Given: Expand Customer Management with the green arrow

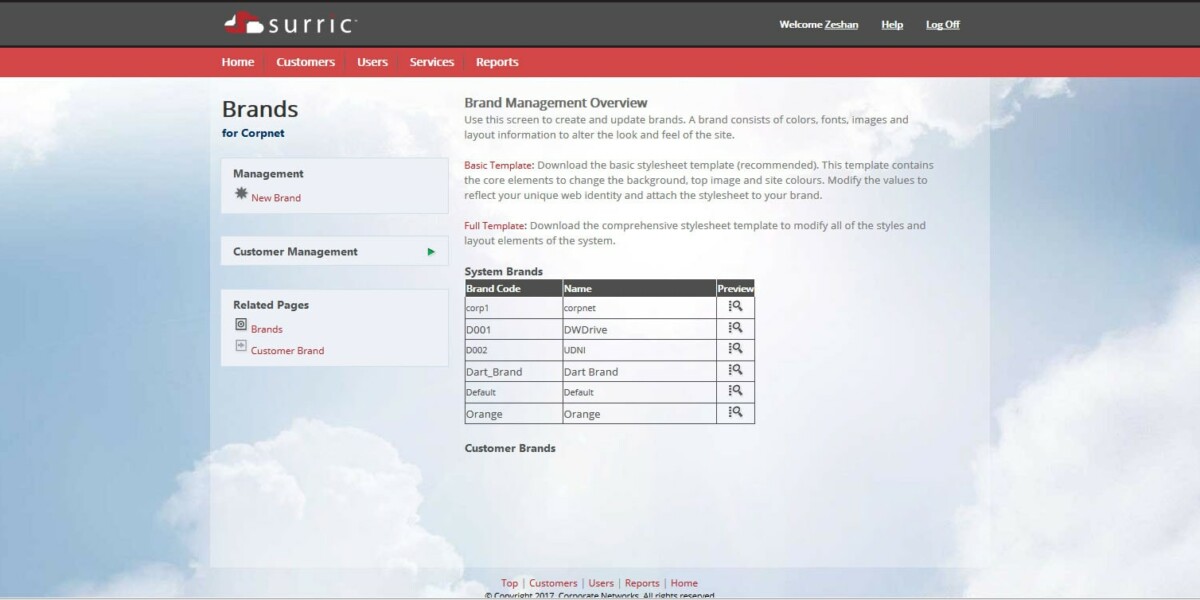Looking at the screenshot, I should 433,251.
